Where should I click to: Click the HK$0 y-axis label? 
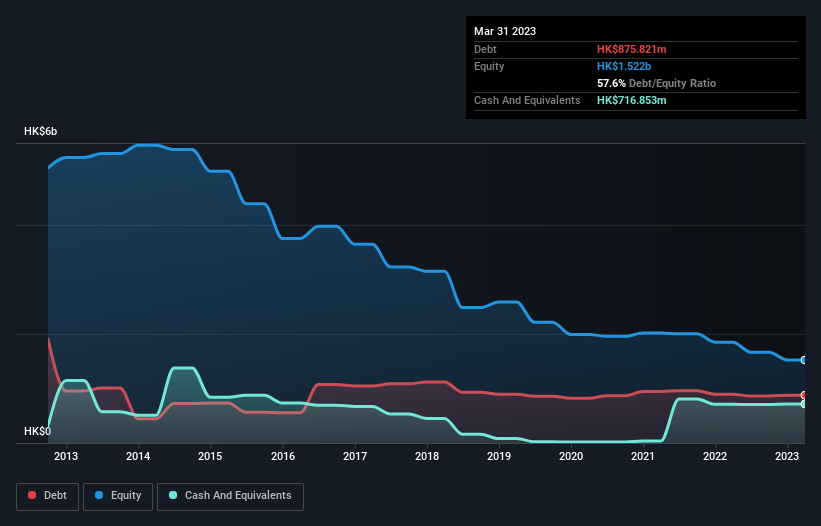click(37, 431)
